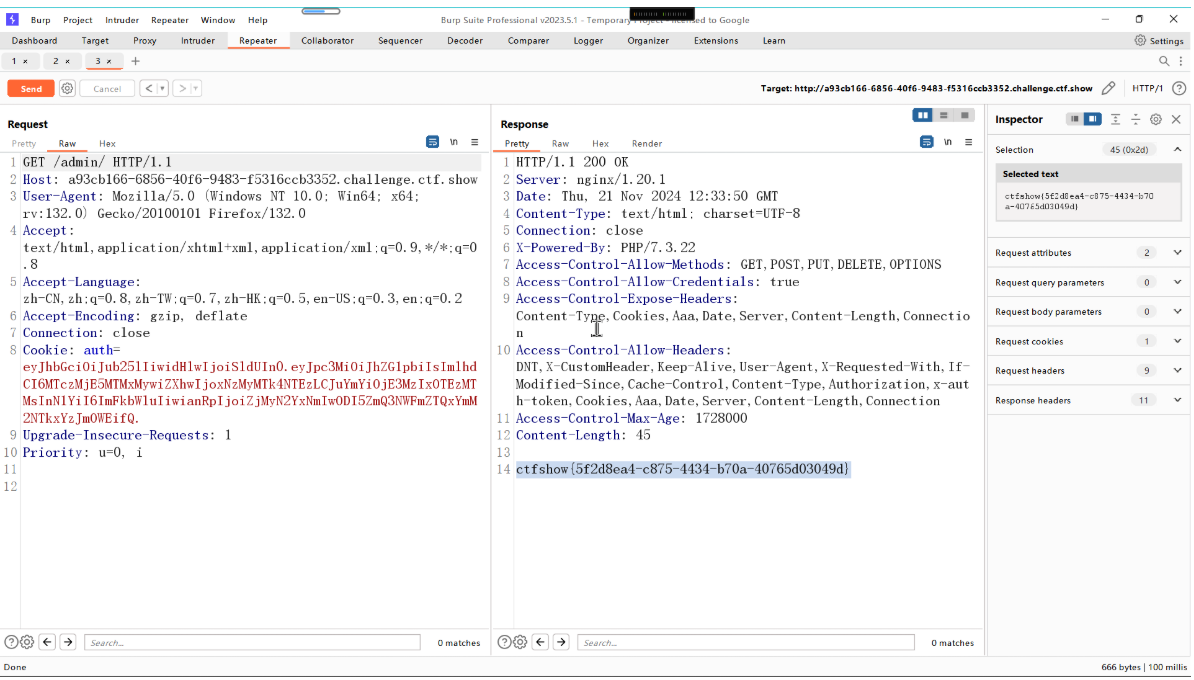Image resolution: width=1194 pixels, height=680 pixels.
Task: Open Response pane hamburger menu
Action: pyautogui.click(x=969, y=142)
